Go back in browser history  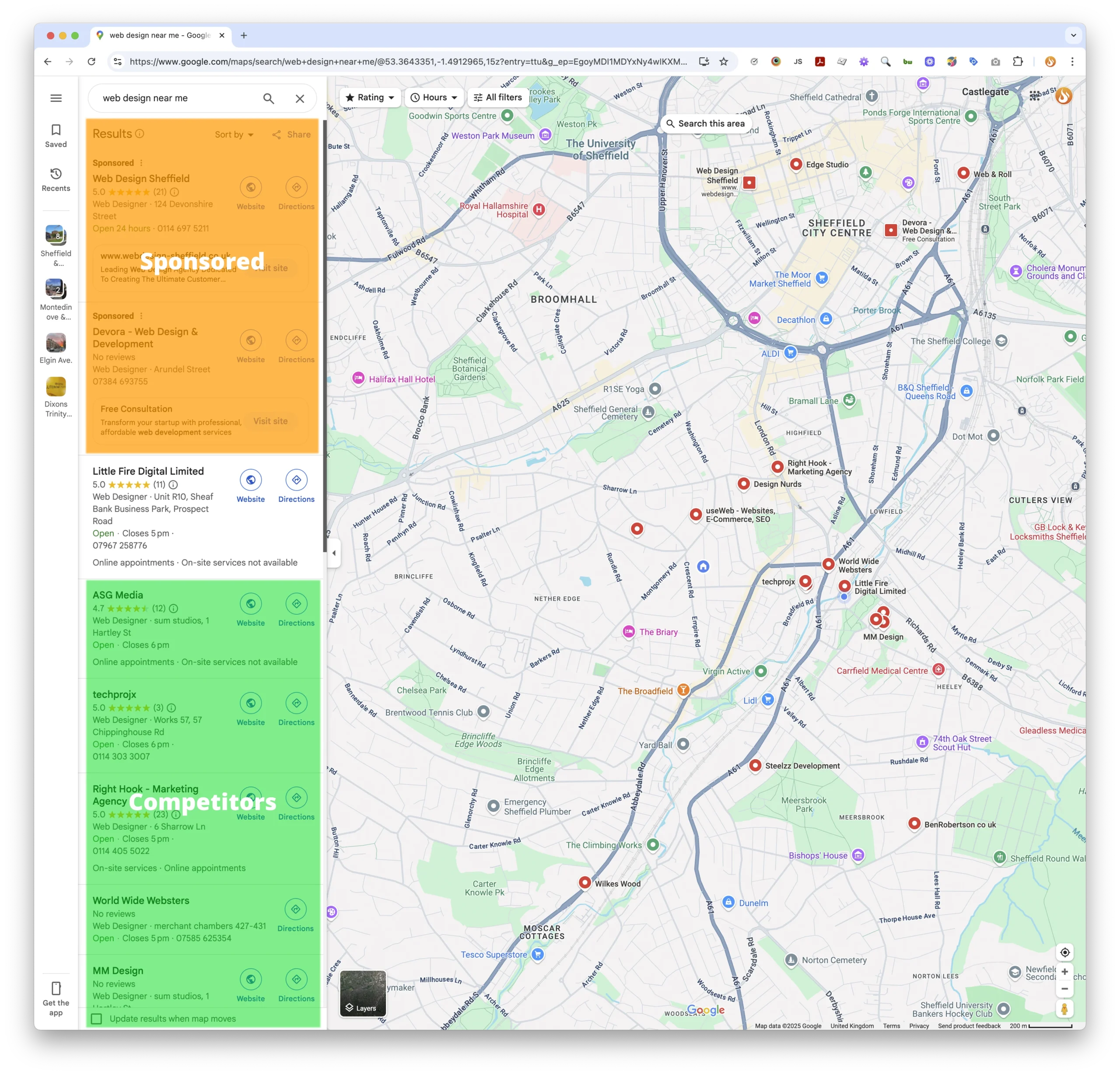point(48,62)
